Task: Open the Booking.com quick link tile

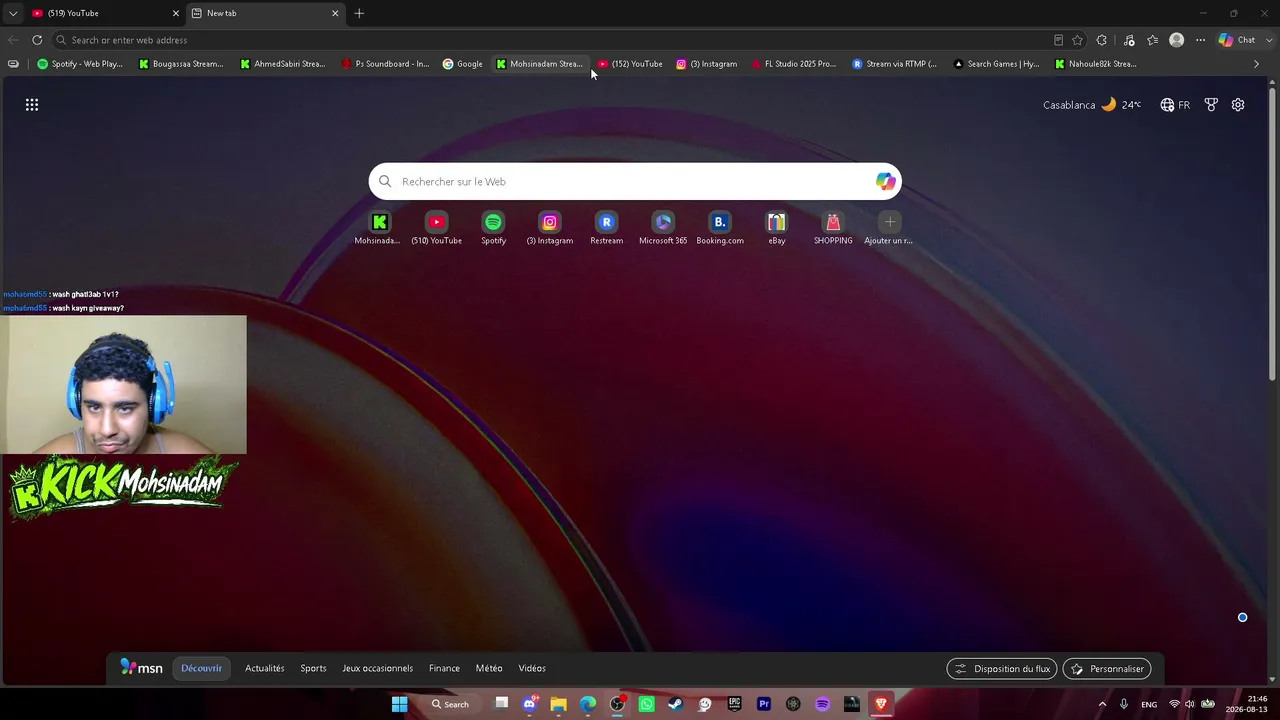Action: (720, 227)
